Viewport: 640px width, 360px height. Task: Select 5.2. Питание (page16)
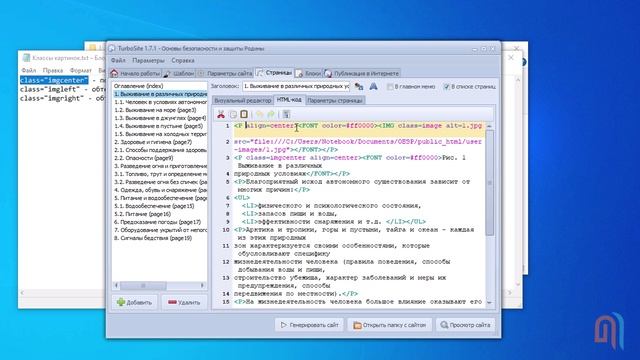coord(160,214)
